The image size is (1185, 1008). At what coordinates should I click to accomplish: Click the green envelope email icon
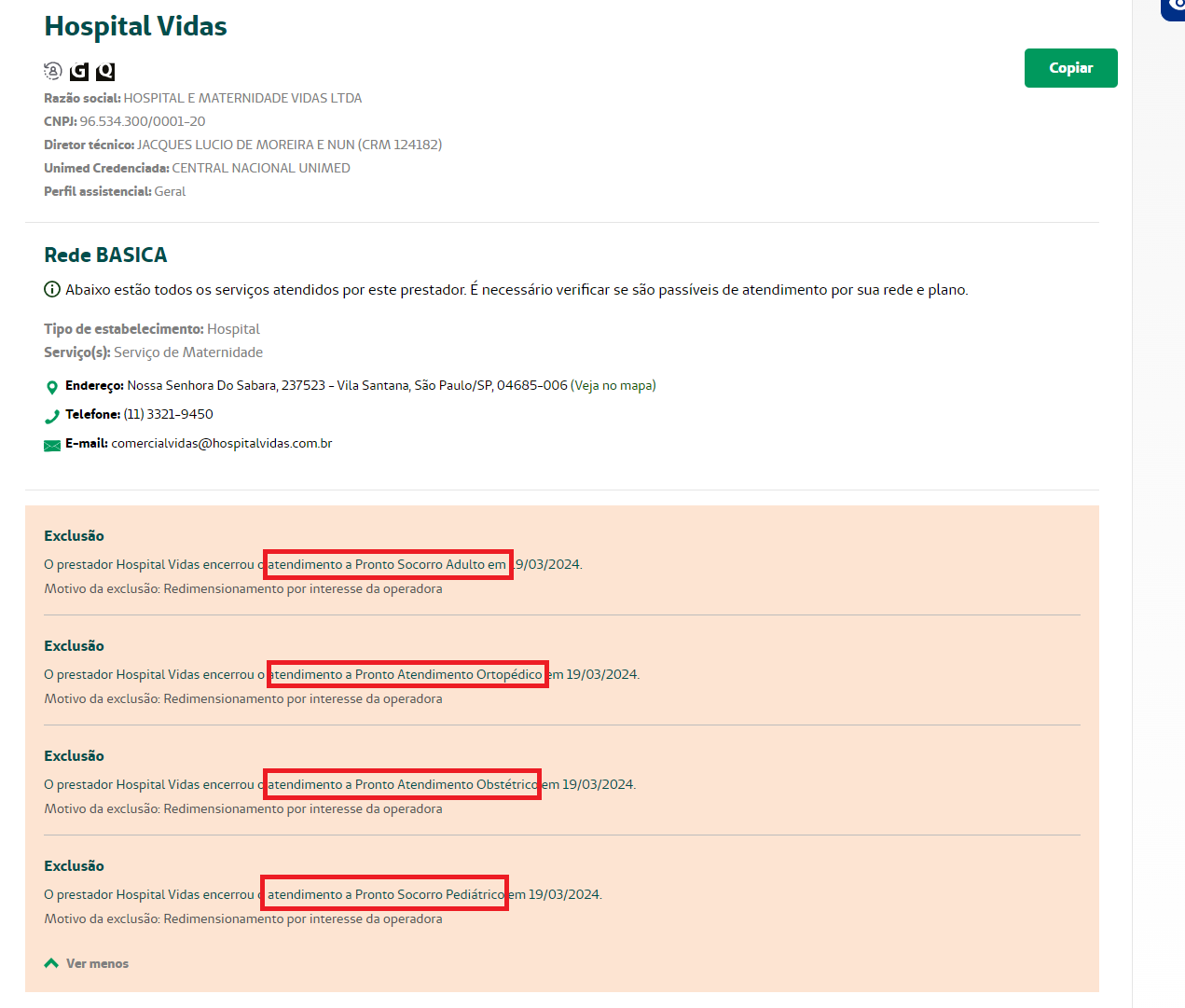(x=52, y=446)
